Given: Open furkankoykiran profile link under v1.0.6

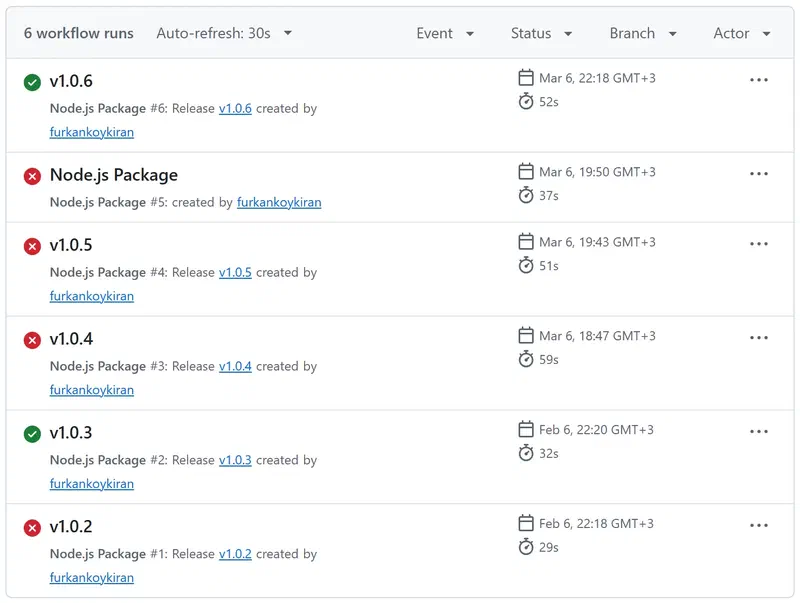Looking at the screenshot, I should [x=92, y=132].
